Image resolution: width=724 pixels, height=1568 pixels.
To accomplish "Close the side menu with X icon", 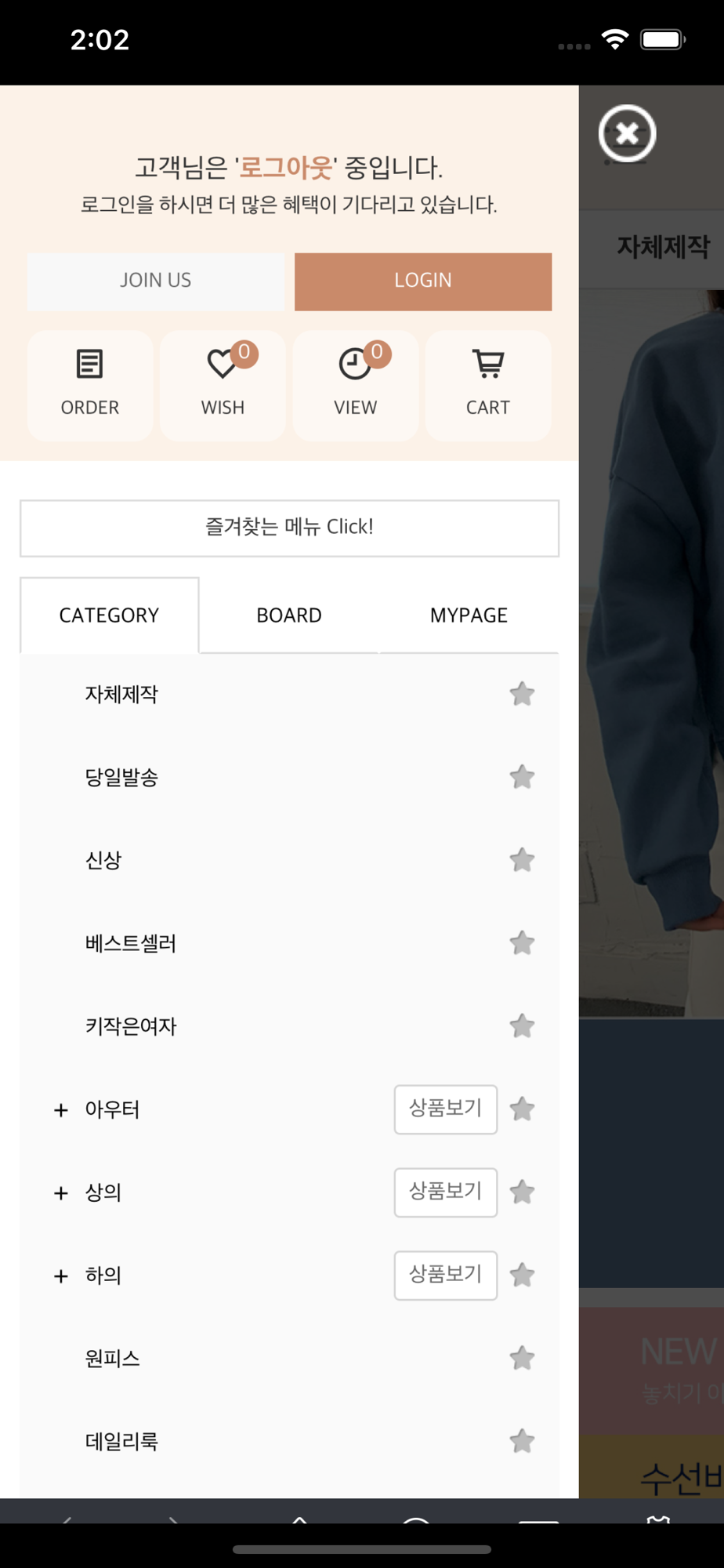I will pos(627,133).
